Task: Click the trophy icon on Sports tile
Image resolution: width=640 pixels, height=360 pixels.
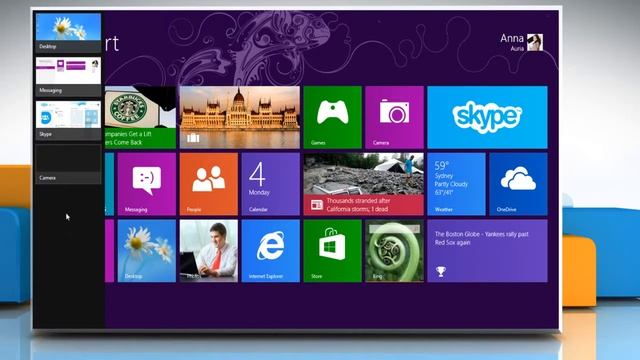Action: tap(440, 271)
